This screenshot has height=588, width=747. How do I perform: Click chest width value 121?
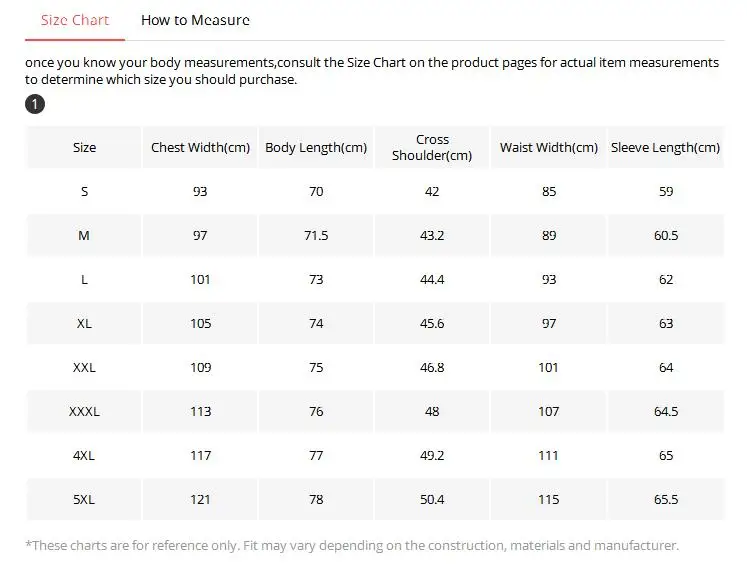pos(200,499)
